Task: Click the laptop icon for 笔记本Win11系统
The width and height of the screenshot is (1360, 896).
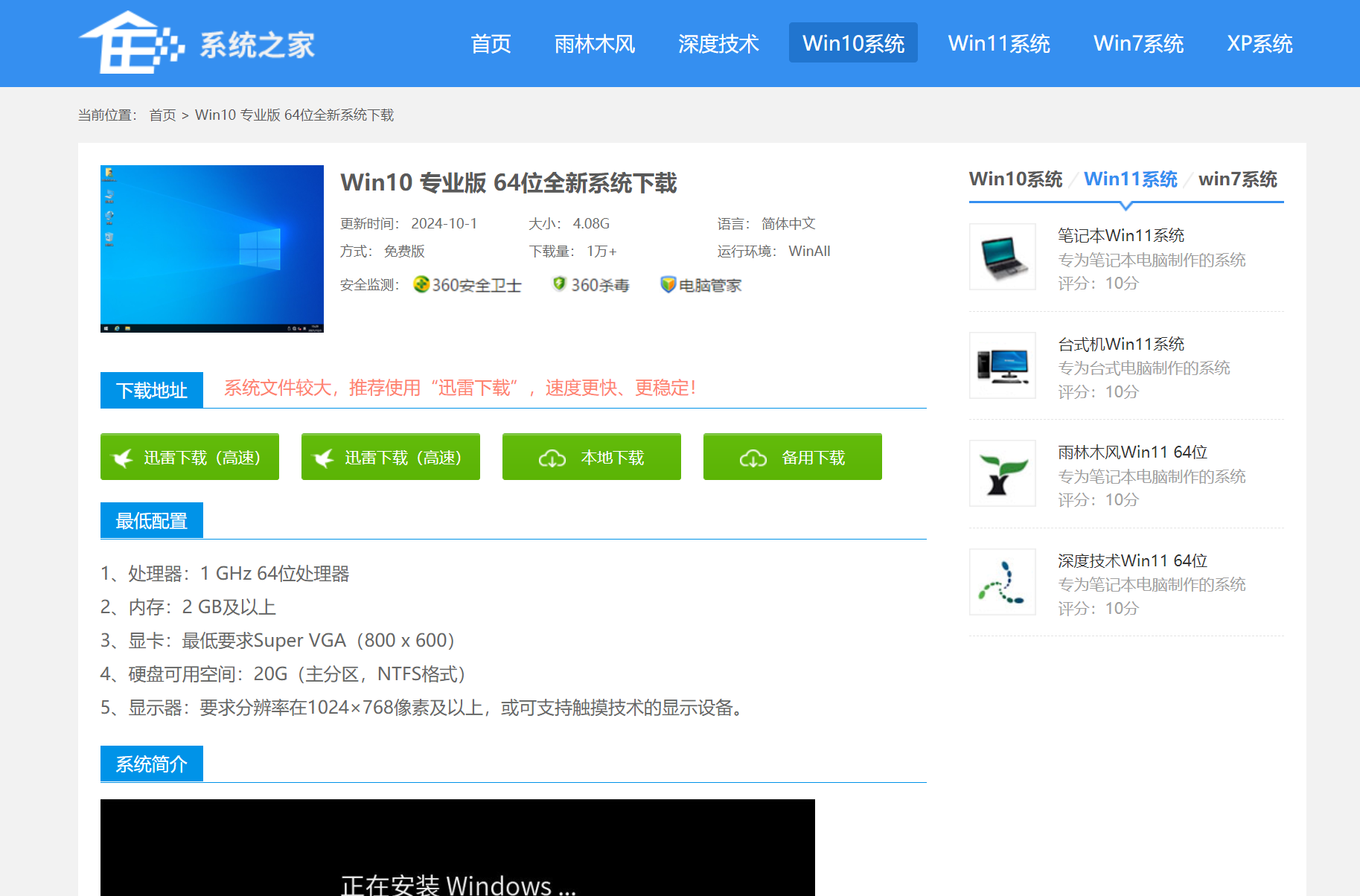Action: [x=1003, y=257]
